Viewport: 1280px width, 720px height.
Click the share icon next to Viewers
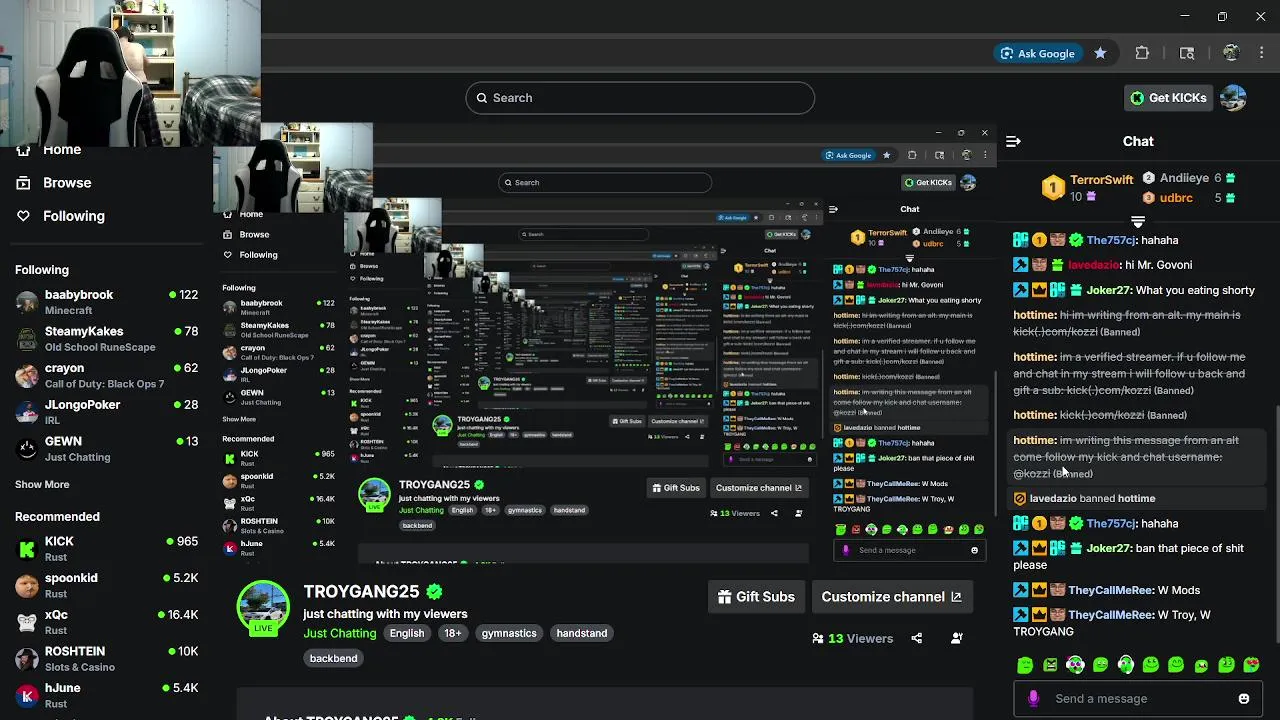click(x=916, y=638)
